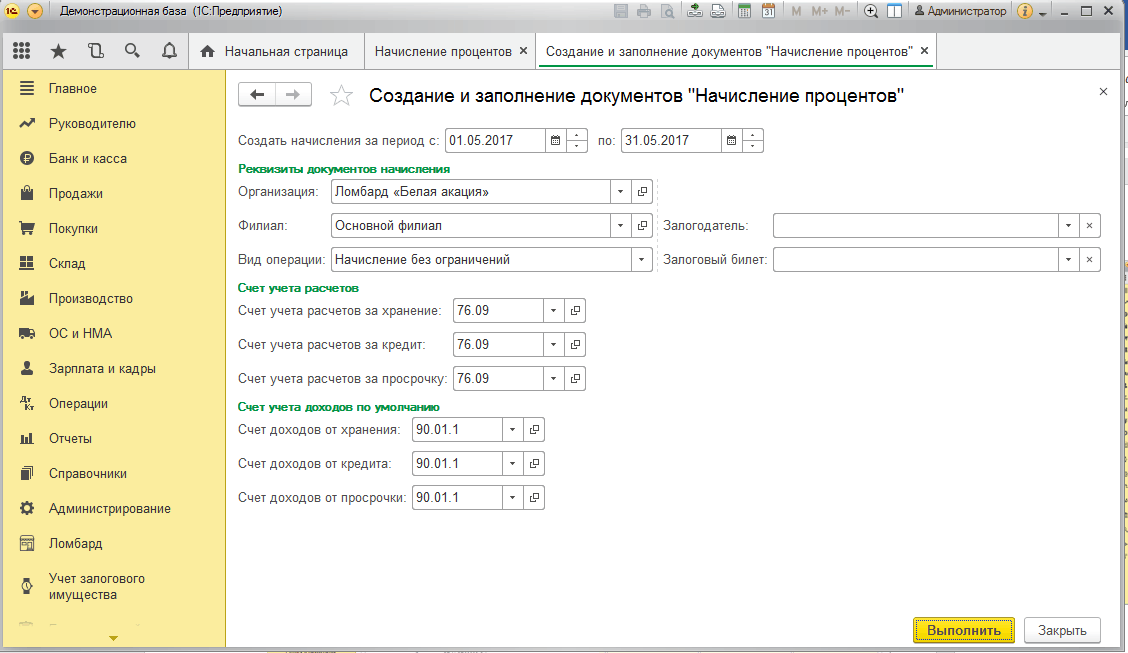Expand the Счет учета расчетов за хранение dropdown
This screenshot has width=1128, height=653.
(553, 311)
